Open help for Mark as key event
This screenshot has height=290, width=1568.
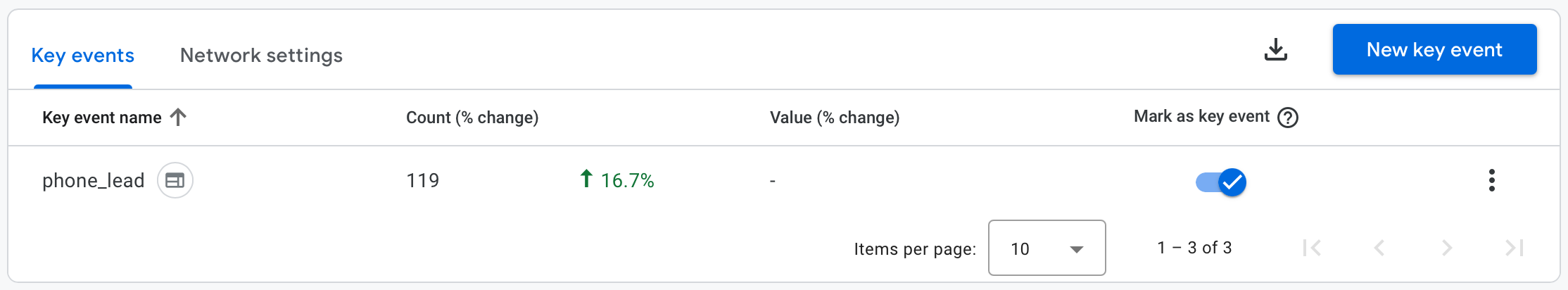coord(1288,118)
